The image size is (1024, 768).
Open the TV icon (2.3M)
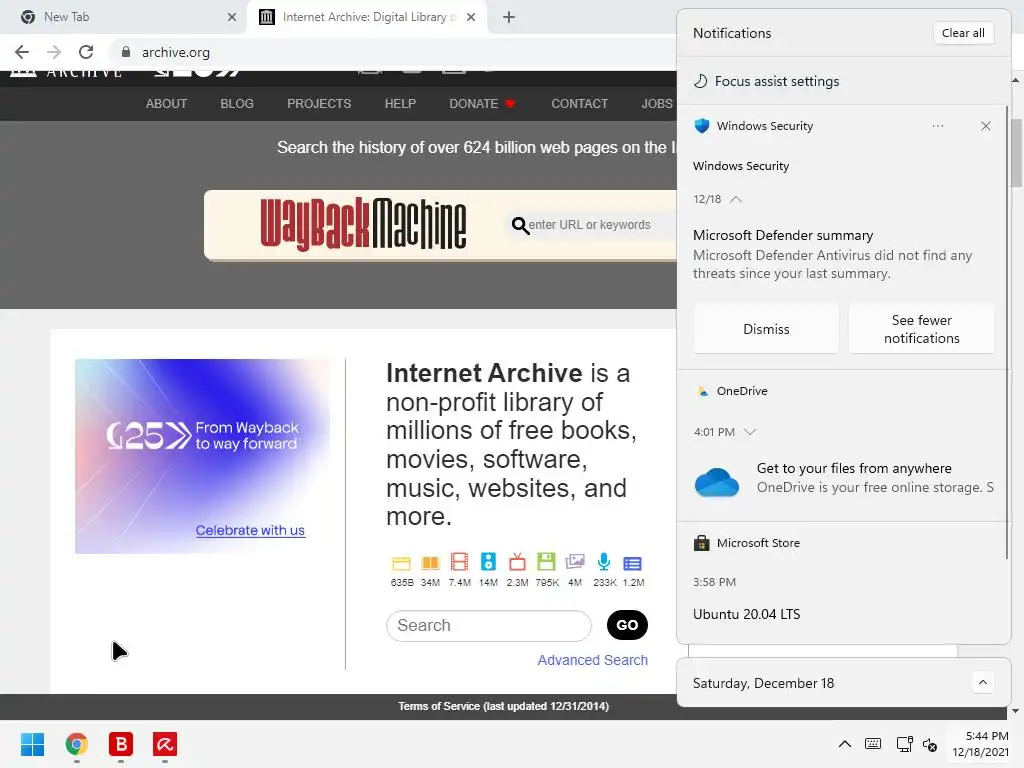tap(517, 562)
